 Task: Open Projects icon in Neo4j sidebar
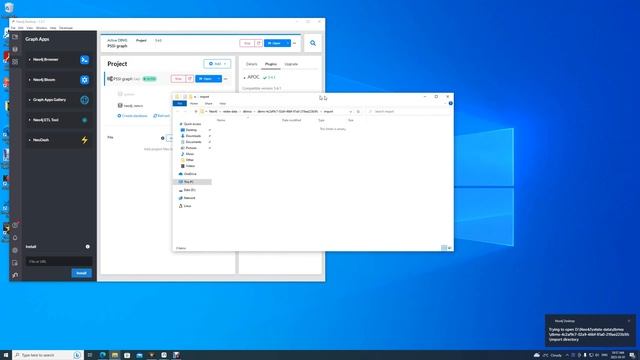coord(15,37)
